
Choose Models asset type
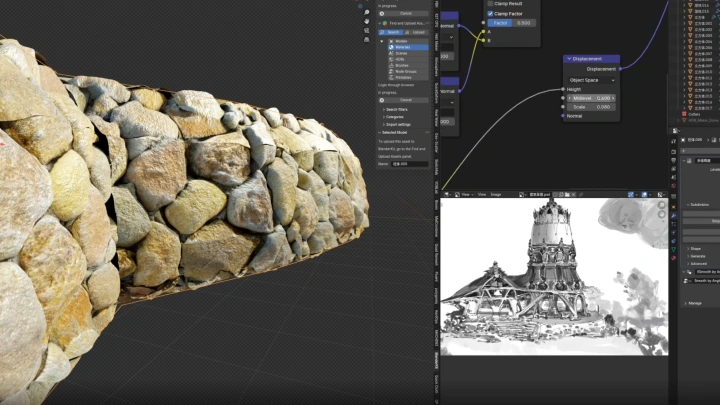point(399,41)
